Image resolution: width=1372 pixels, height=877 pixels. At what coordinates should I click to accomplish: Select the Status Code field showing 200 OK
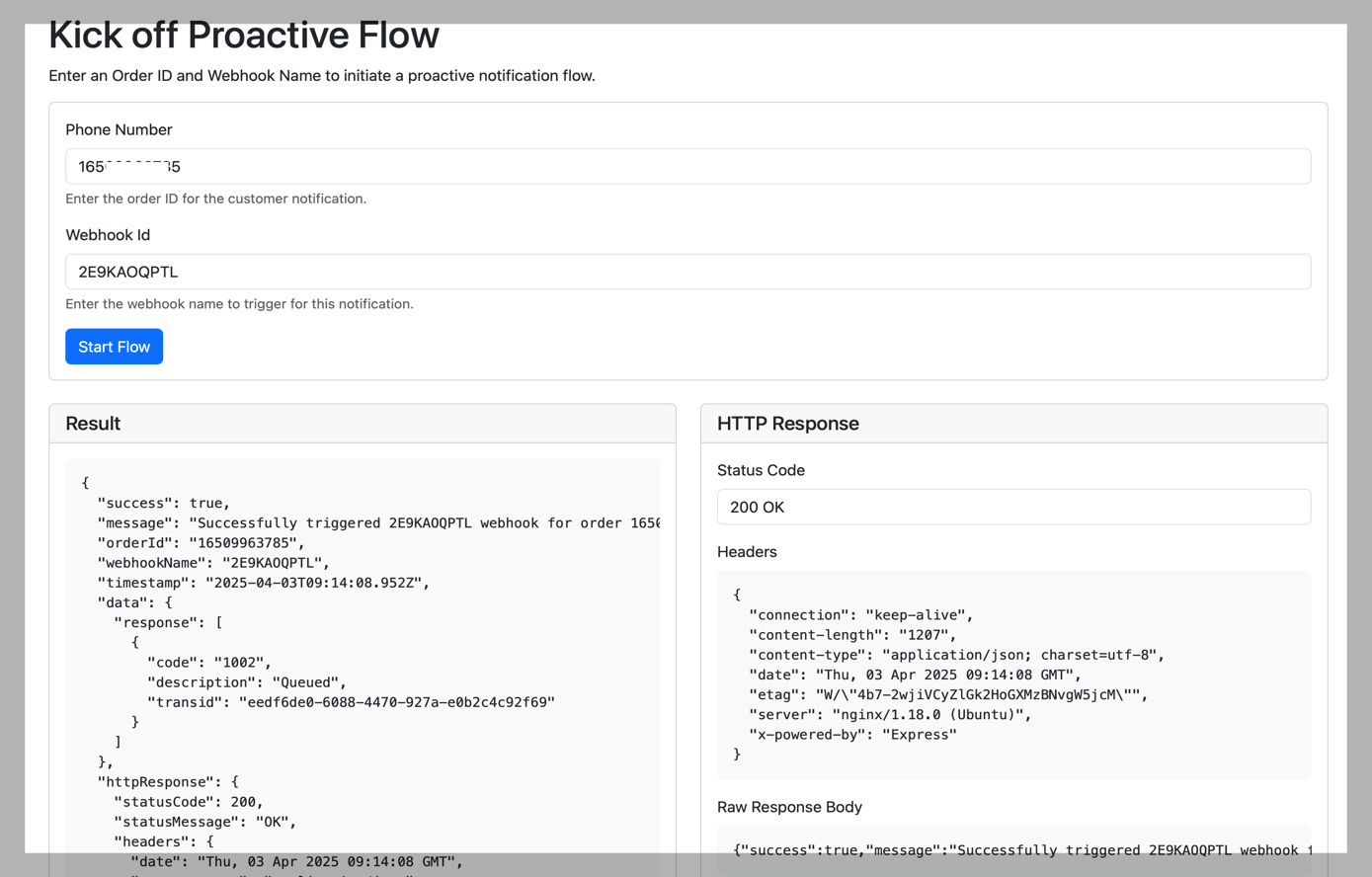point(1013,507)
